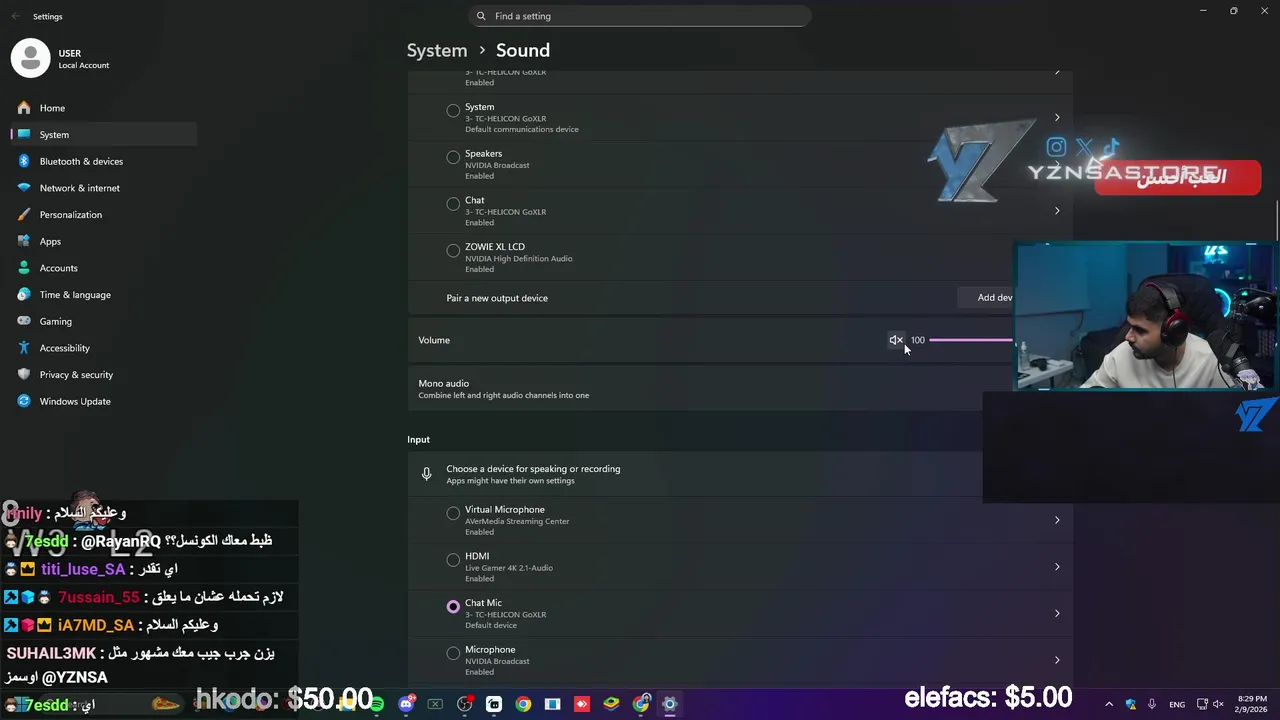The height and width of the screenshot is (720, 1280).
Task: Select Chat output device radio button
Action: (453, 204)
